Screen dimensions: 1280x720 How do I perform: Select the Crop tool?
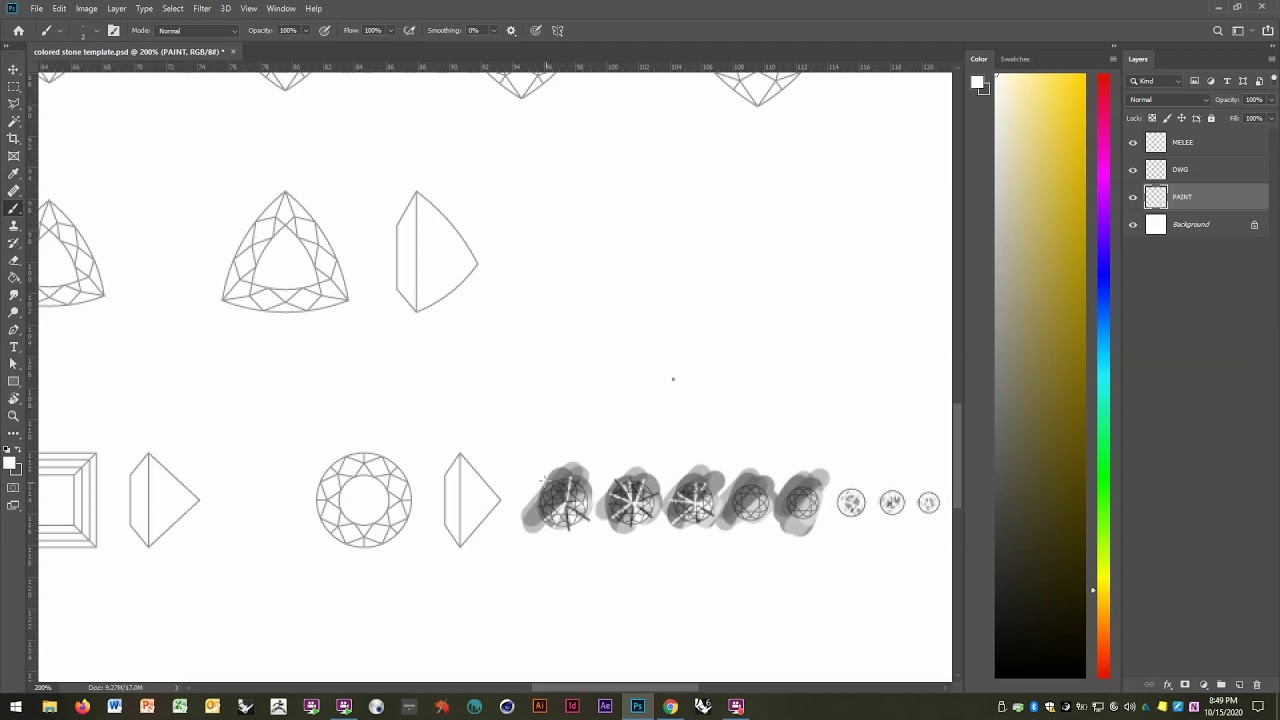(13, 139)
